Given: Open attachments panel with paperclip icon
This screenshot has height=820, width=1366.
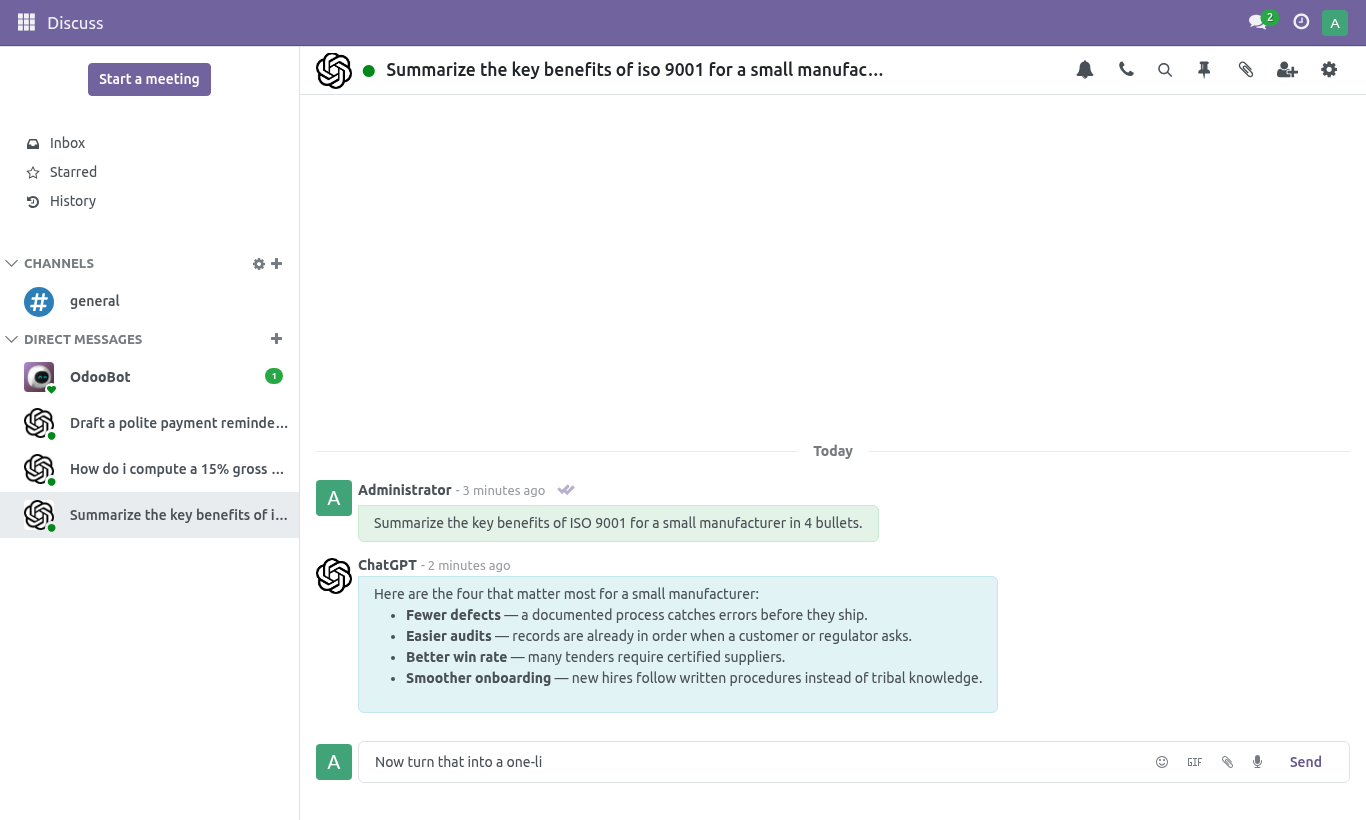Looking at the screenshot, I should pyautogui.click(x=1246, y=70).
